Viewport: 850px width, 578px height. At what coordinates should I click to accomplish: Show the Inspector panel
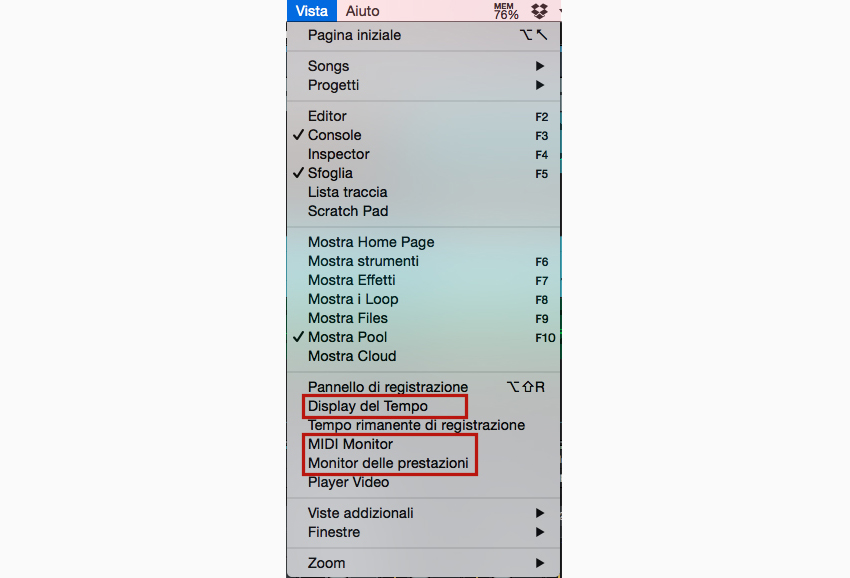pyautogui.click(x=423, y=154)
